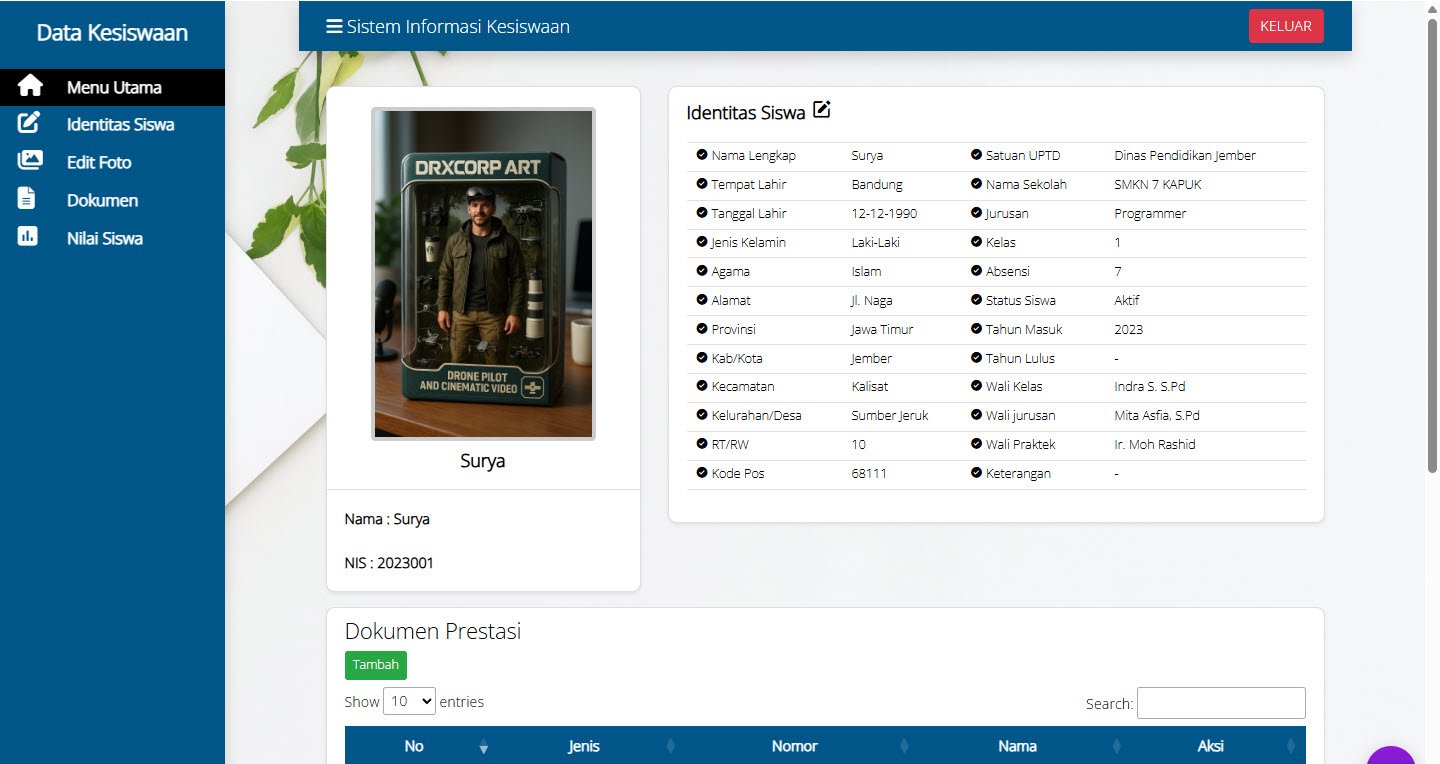Image resolution: width=1440 pixels, height=764 pixels.
Task: Click the value Ir. Moh Rashid
Action: (1155, 444)
